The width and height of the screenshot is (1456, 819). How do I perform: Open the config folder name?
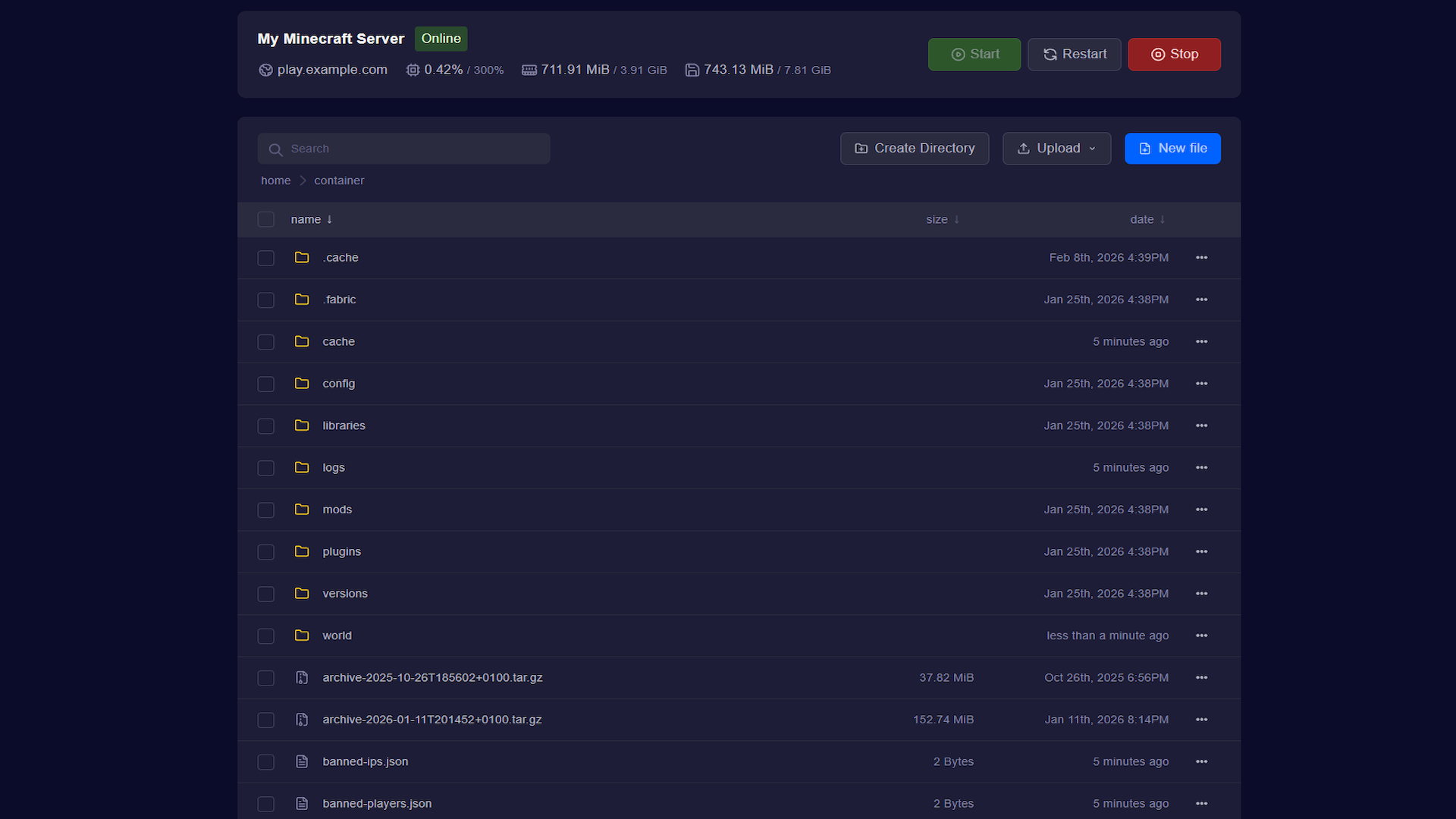pyautogui.click(x=338, y=384)
